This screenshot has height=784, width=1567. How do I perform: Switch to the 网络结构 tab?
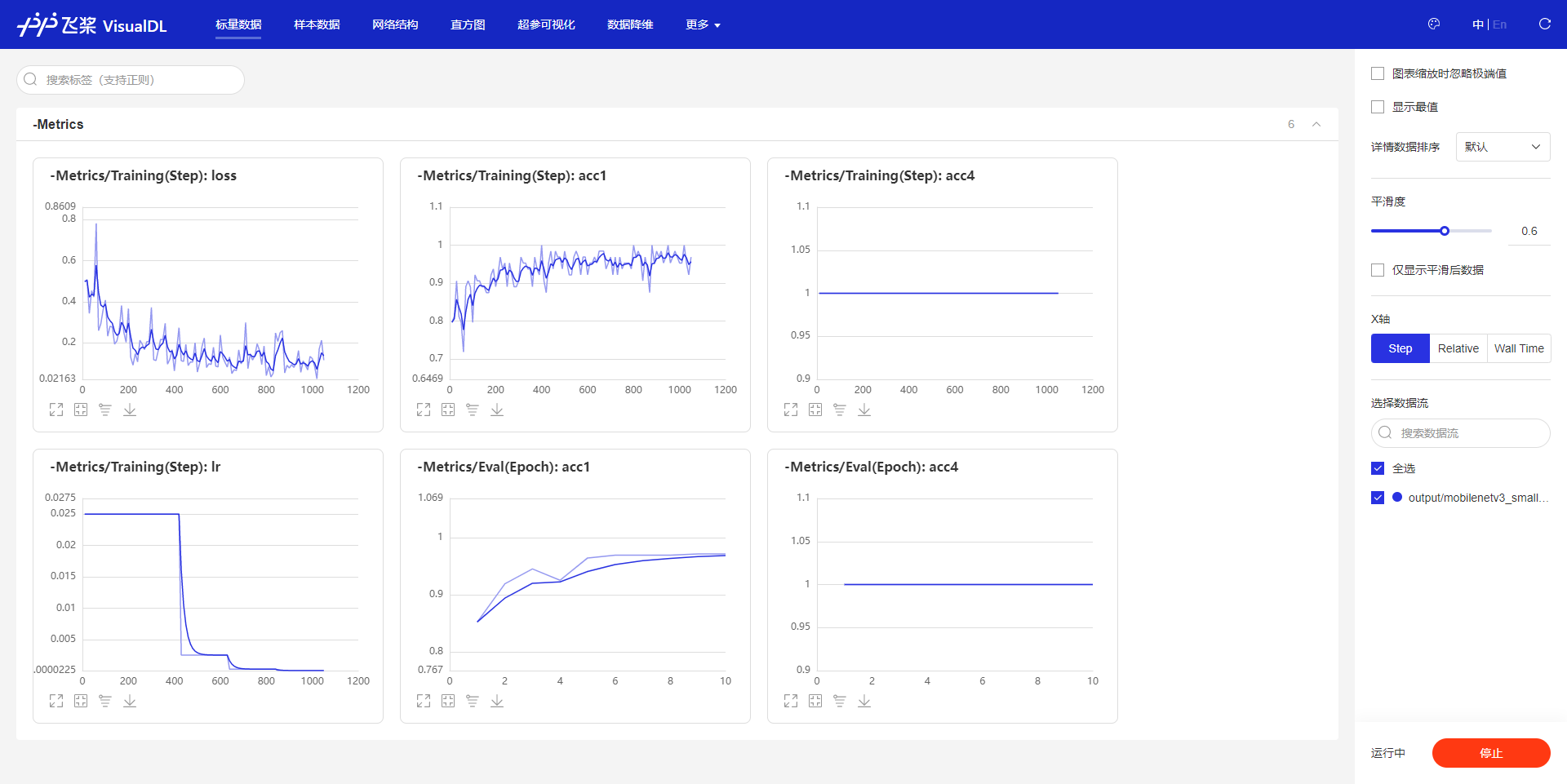[x=395, y=24]
